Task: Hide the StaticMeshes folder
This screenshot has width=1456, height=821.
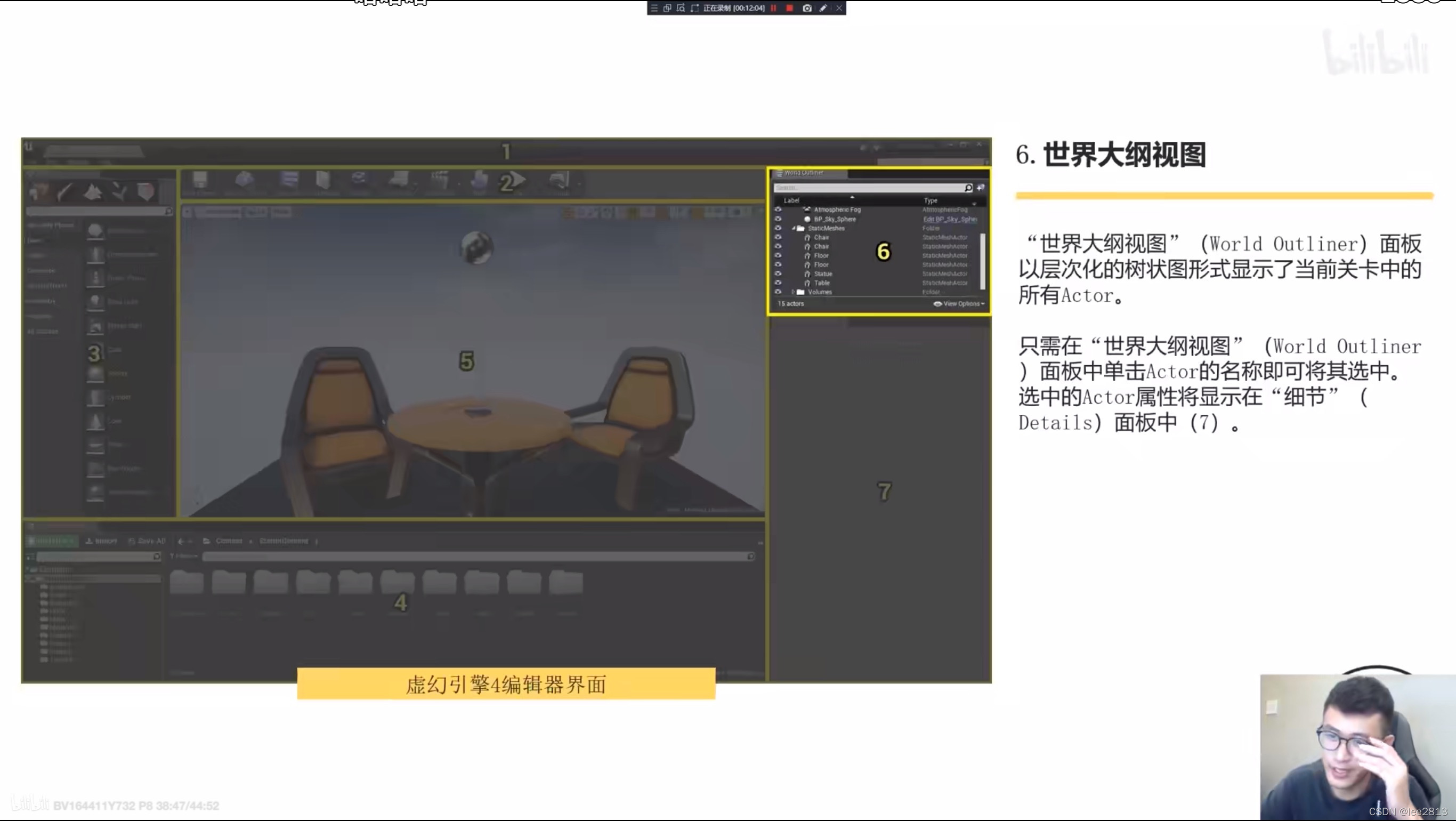Action: click(x=778, y=228)
